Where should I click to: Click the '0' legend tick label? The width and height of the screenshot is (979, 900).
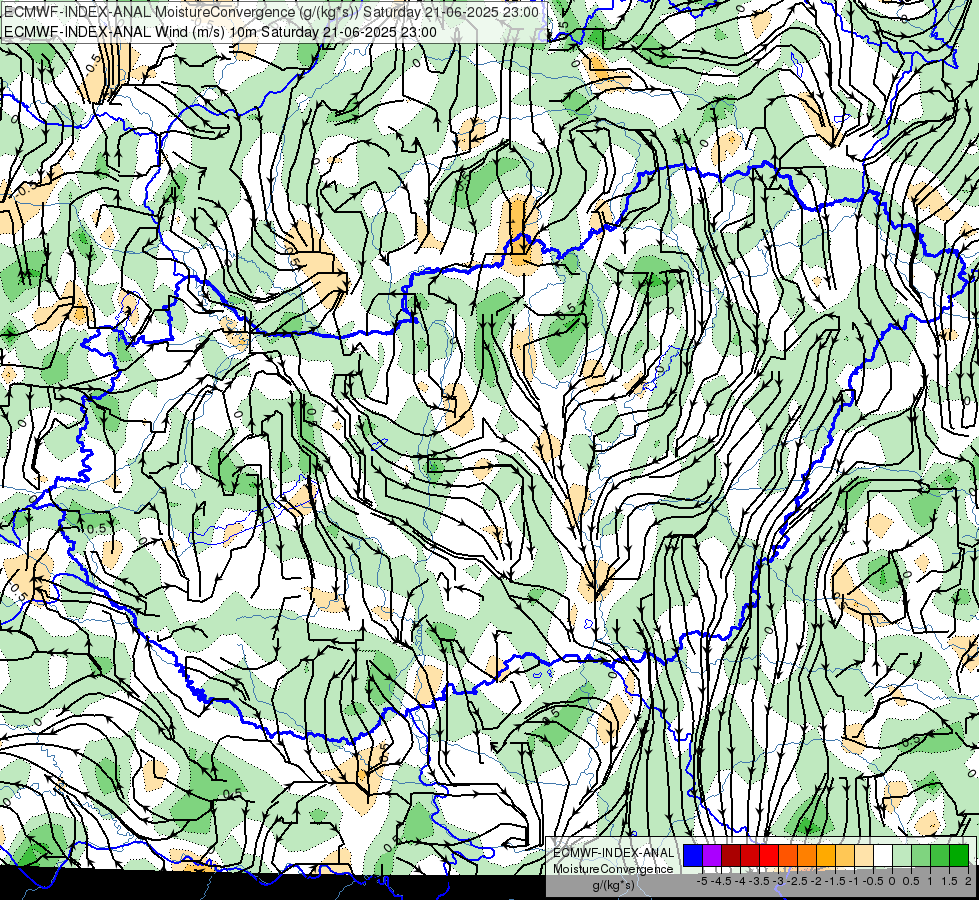(x=892, y=881)
